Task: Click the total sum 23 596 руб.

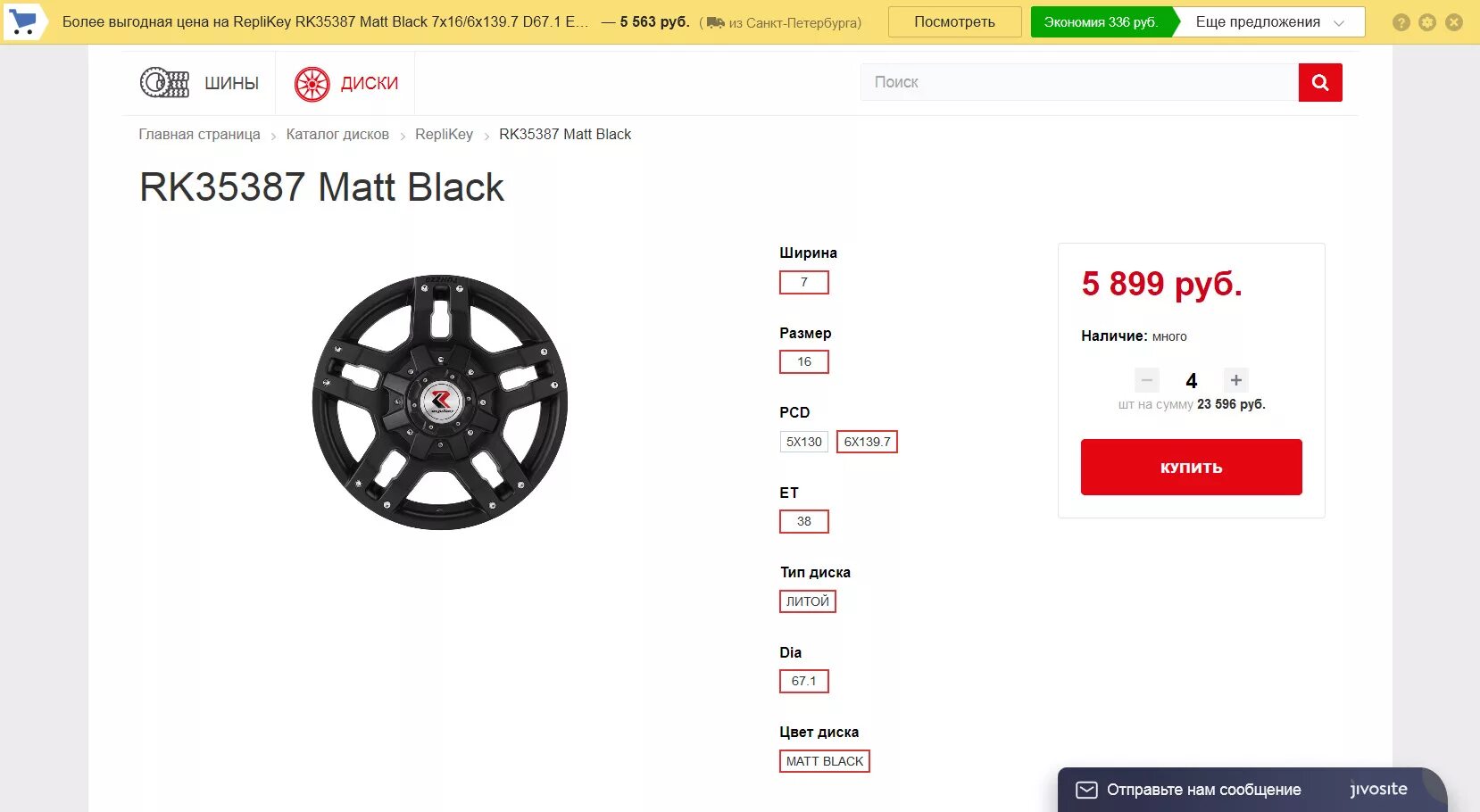Action: (1231, 404)
